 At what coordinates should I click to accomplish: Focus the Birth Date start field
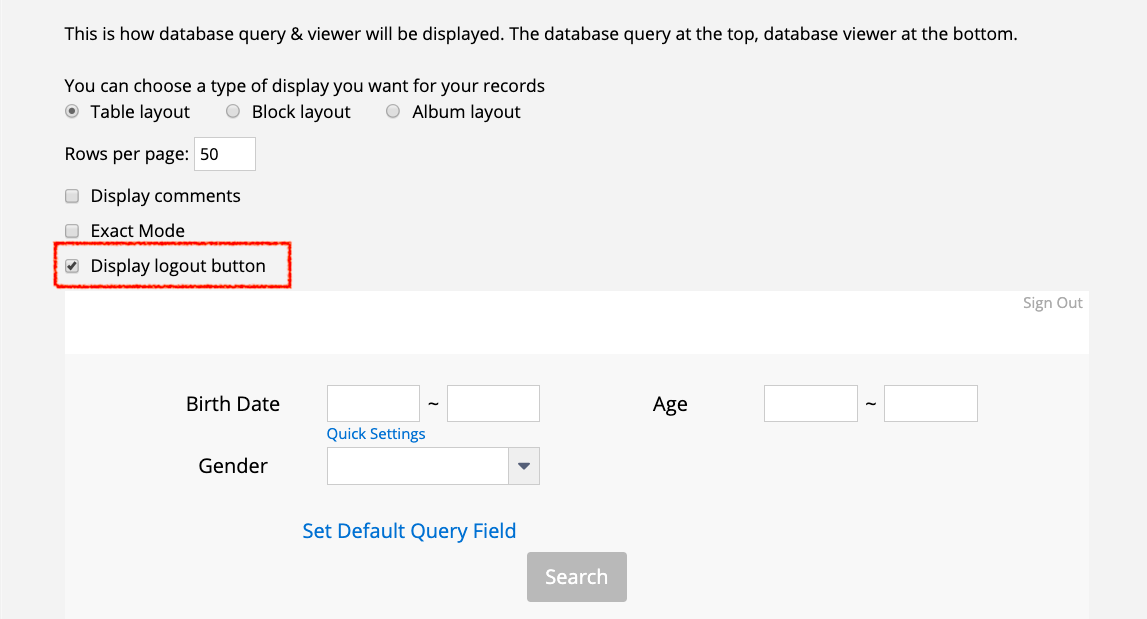click(x=373, y=403)
